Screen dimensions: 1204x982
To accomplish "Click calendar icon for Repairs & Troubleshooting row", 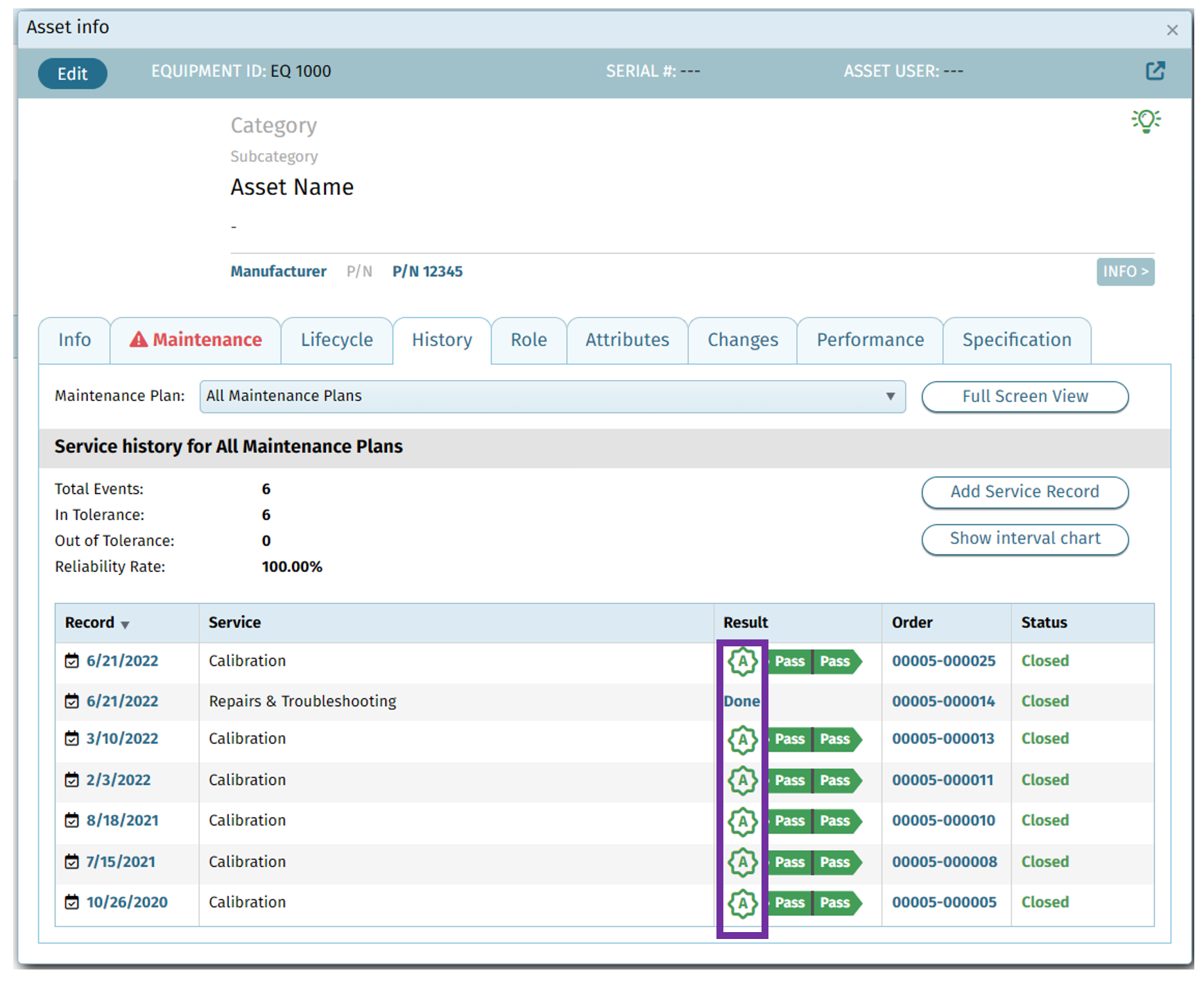I will click(x=72, y=701).
